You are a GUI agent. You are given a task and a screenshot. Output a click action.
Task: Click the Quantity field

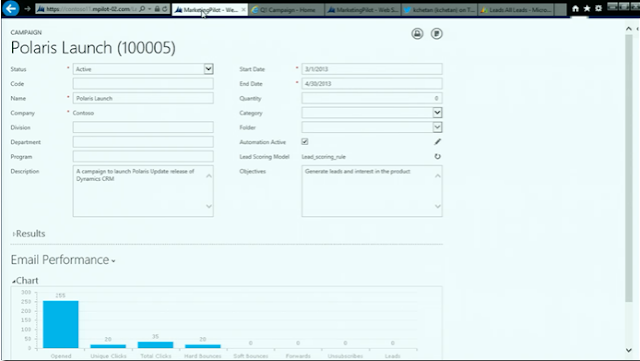click(372, 98)
